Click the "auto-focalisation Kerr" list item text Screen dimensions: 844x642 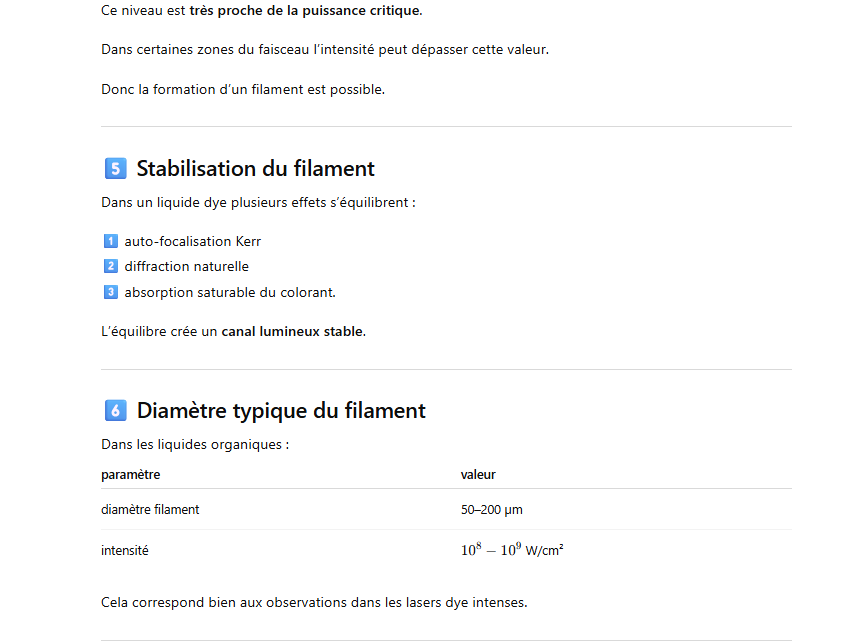(x=192, y=241)
